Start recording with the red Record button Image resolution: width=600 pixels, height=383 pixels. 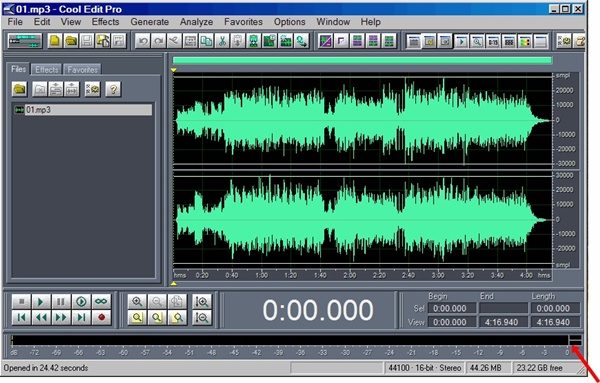pyautogui.click(x=101, y=318)
